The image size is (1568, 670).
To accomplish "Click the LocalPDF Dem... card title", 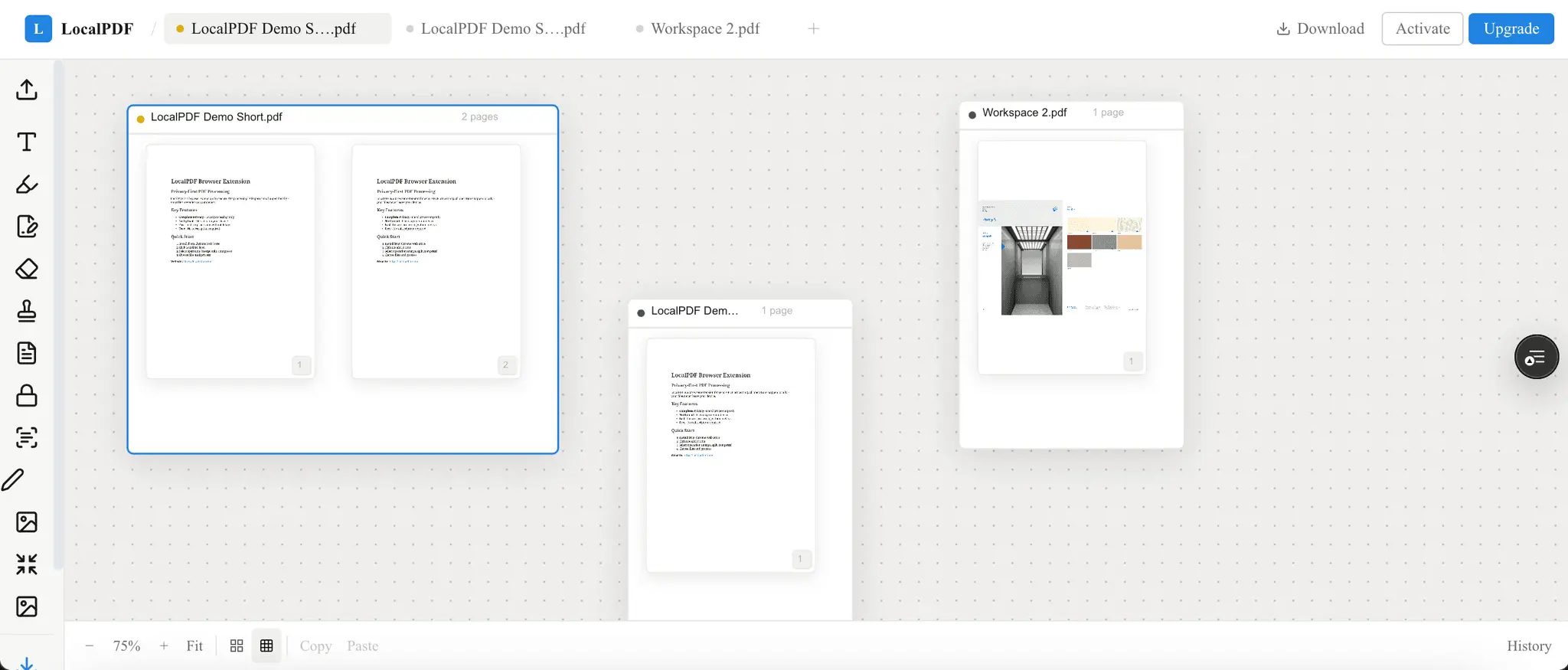I will [695, 310].
